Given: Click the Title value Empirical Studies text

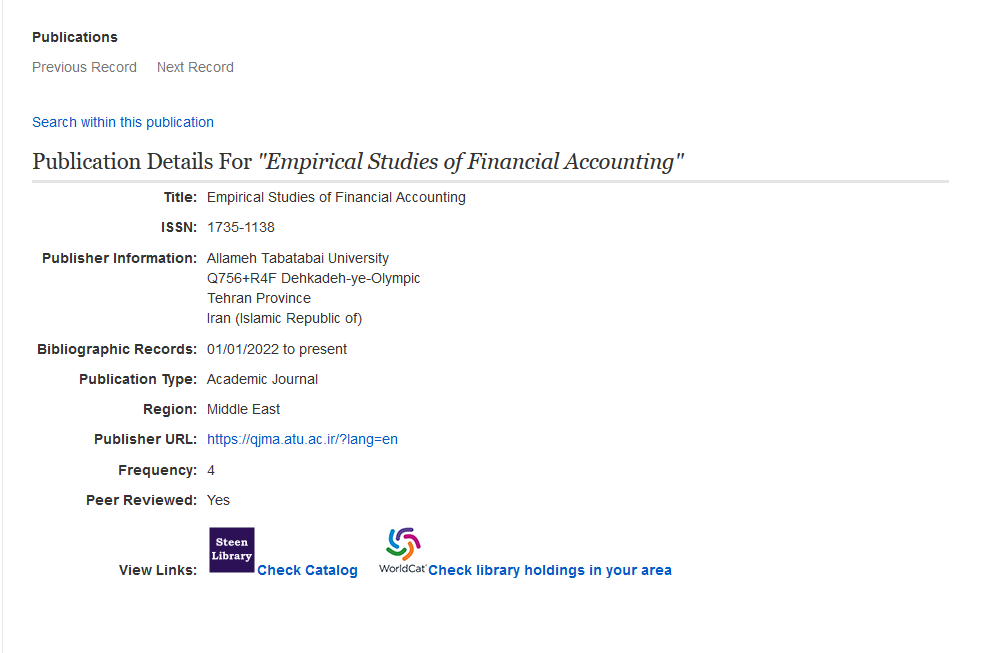Looking at the screenshot, I should (336, 197).
